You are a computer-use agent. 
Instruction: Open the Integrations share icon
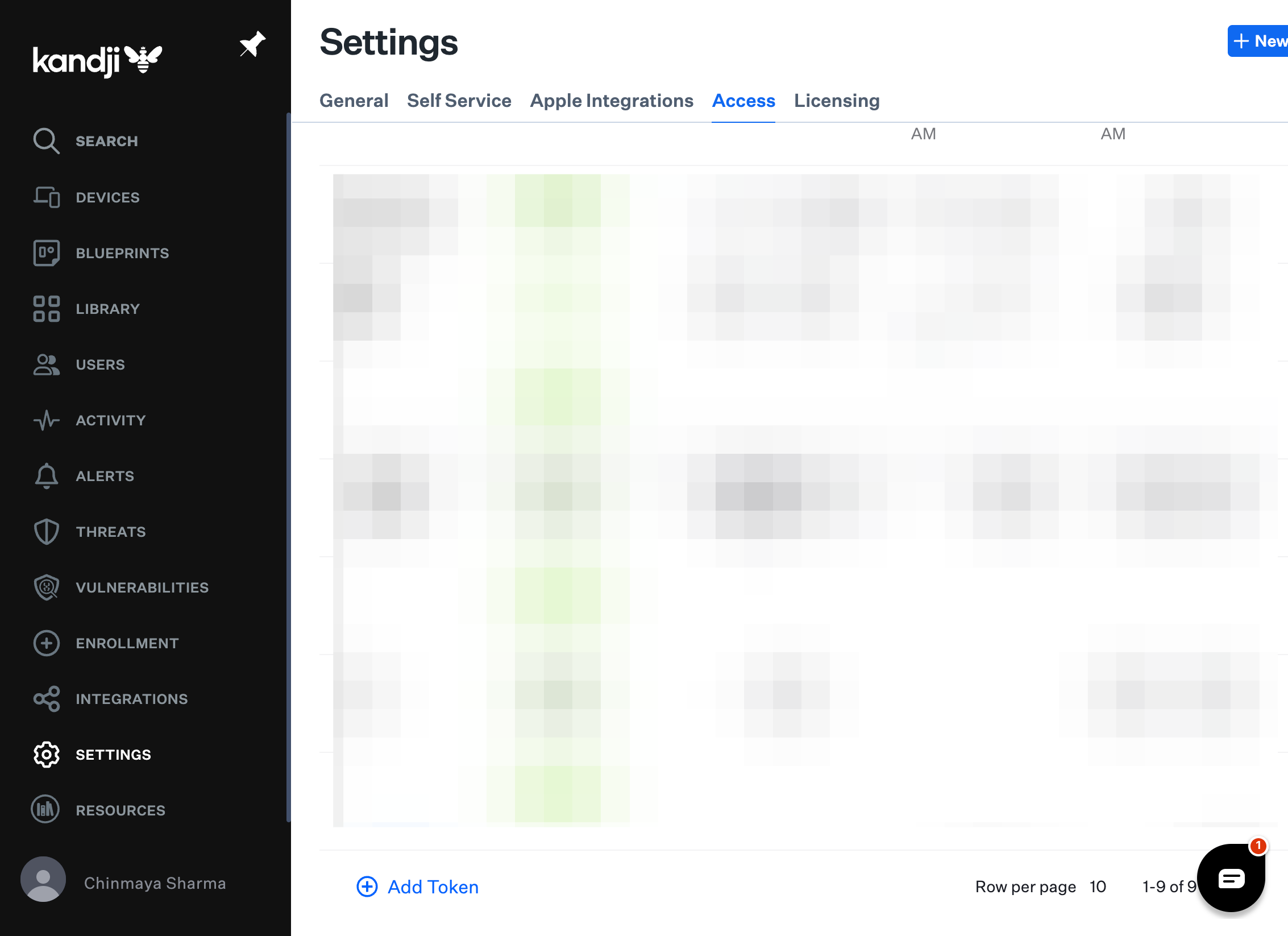tap(46, 699)
